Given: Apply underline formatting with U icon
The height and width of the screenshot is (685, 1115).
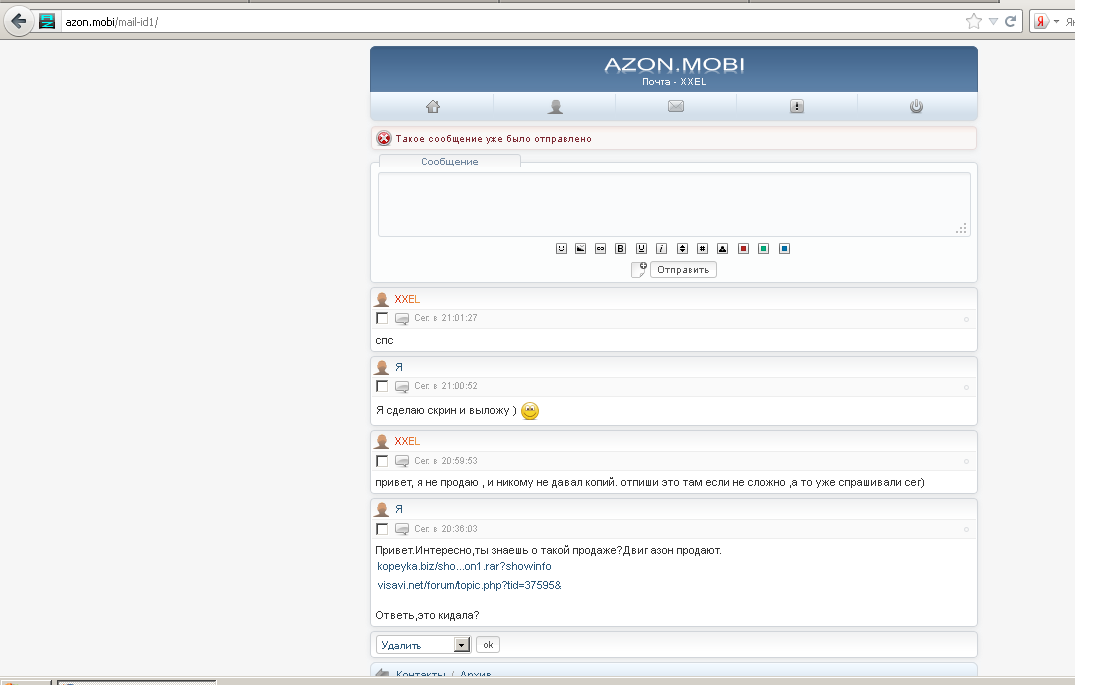Looking at the screenshot, I should [641, 249].
